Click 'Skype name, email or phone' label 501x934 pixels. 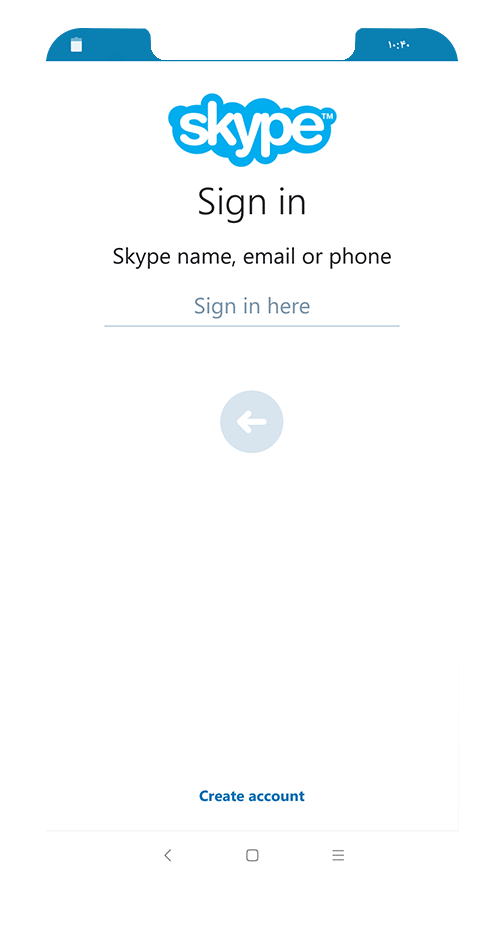[251, 257]
